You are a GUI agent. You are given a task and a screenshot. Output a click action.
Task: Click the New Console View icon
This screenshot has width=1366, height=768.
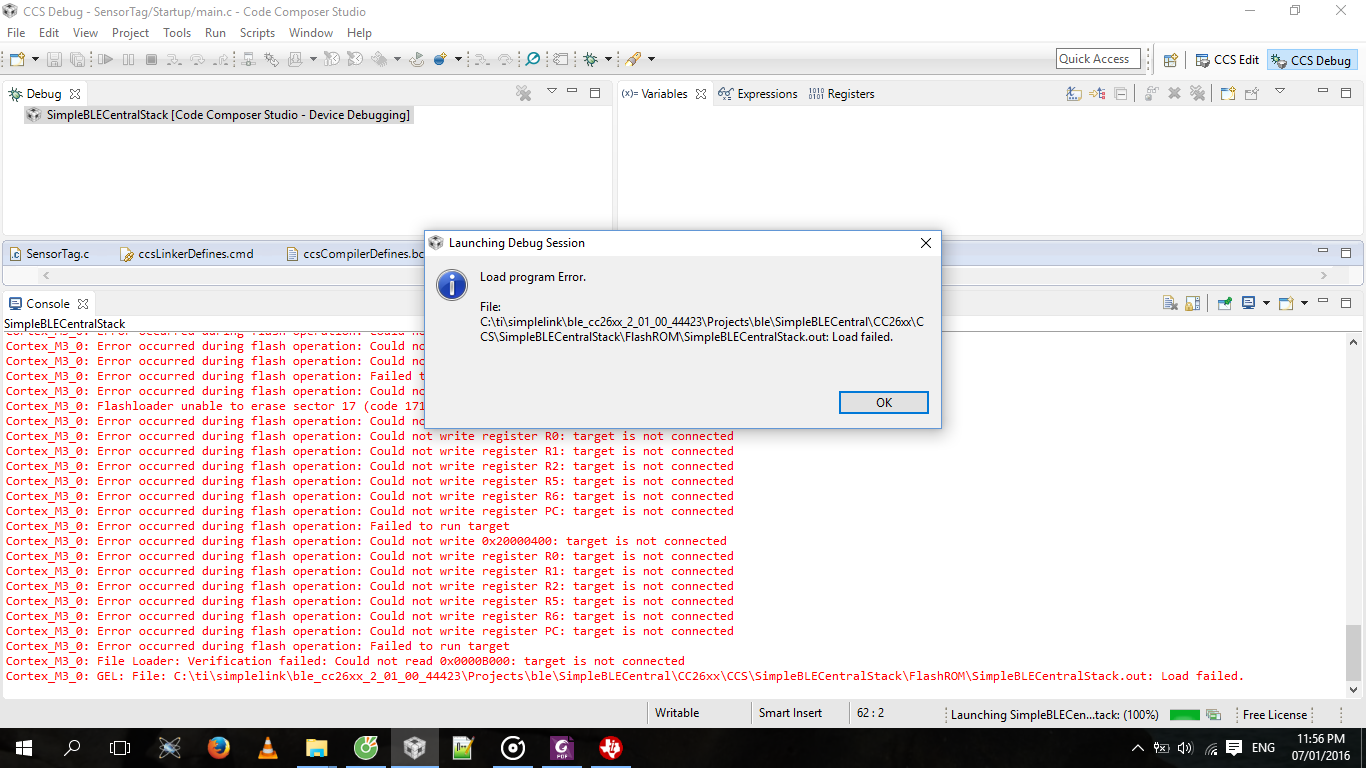click(x=1286, y=303)
